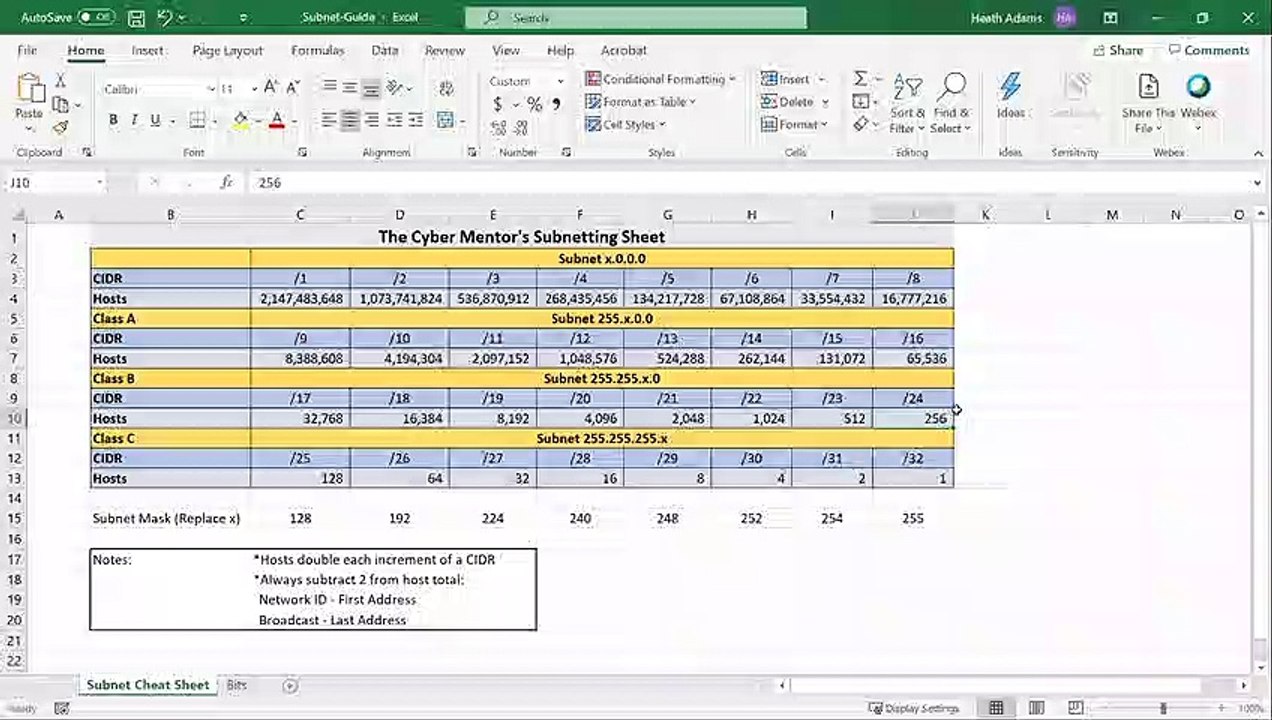Switch to the Review ribbon tab

tap(444, 50)
